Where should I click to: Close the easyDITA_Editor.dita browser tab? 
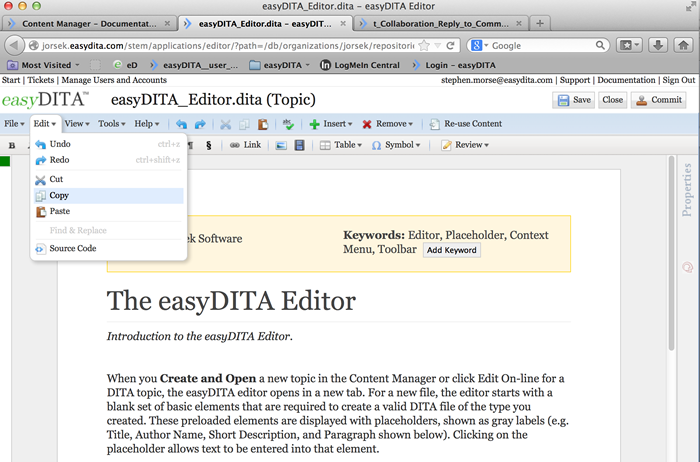(x=343, y=23)
